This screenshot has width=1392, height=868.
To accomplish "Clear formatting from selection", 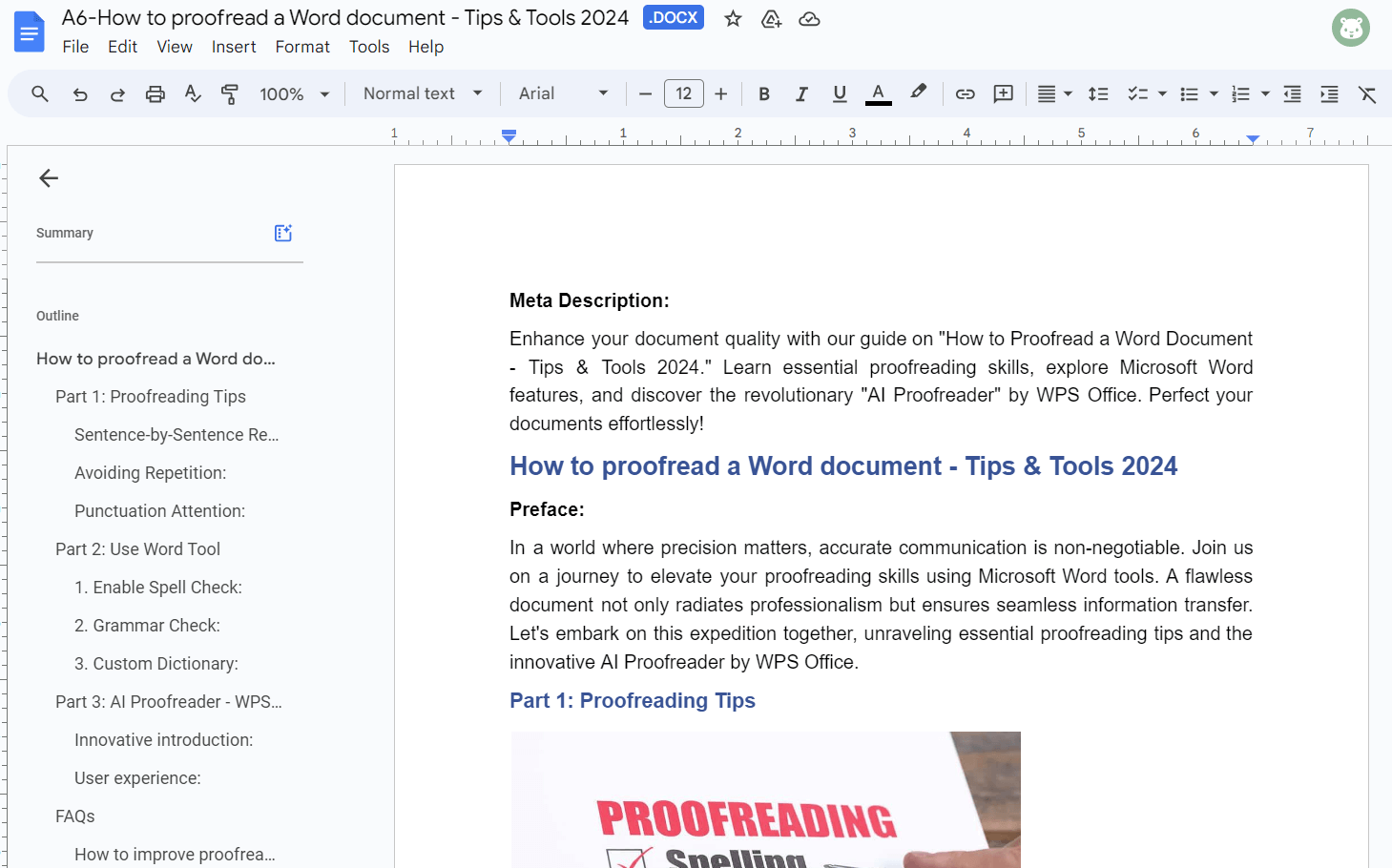I will pos(1367,93).
